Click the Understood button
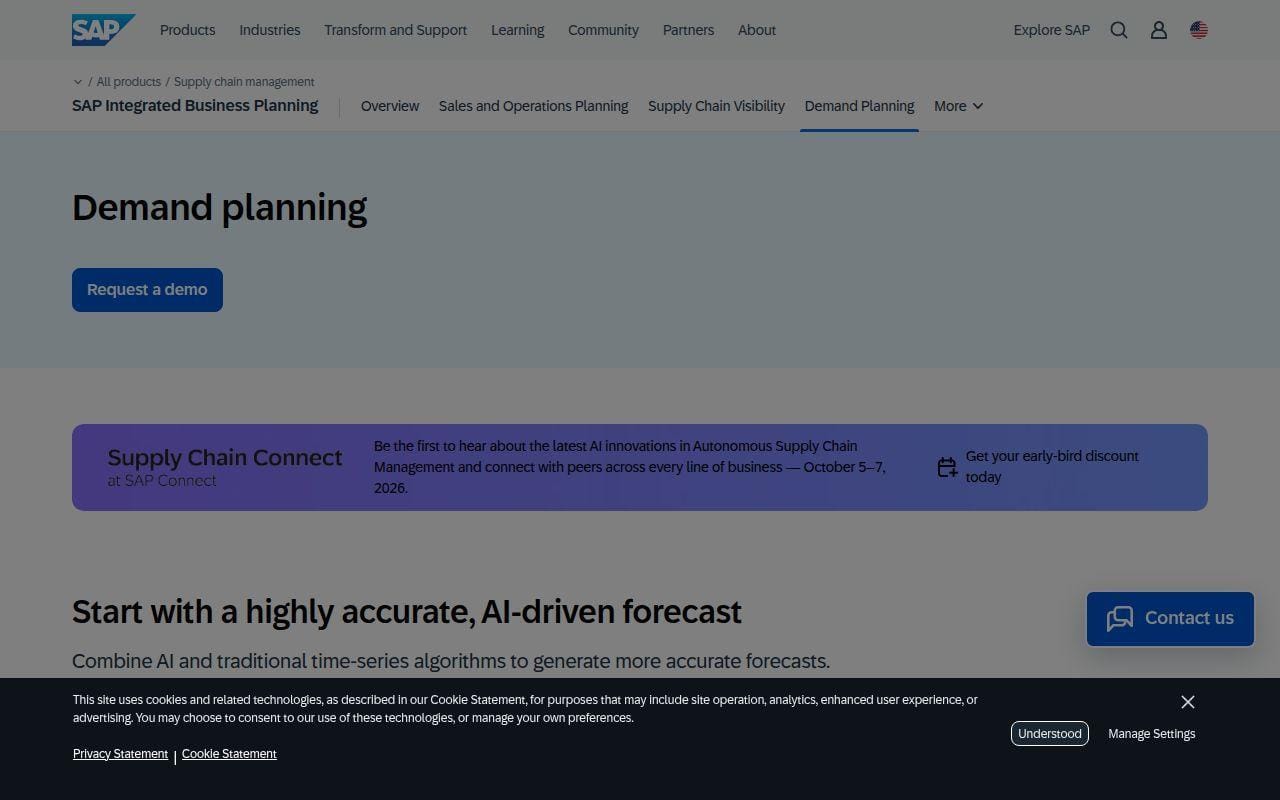The image size is (1280, 800). tap(1050, 734)
